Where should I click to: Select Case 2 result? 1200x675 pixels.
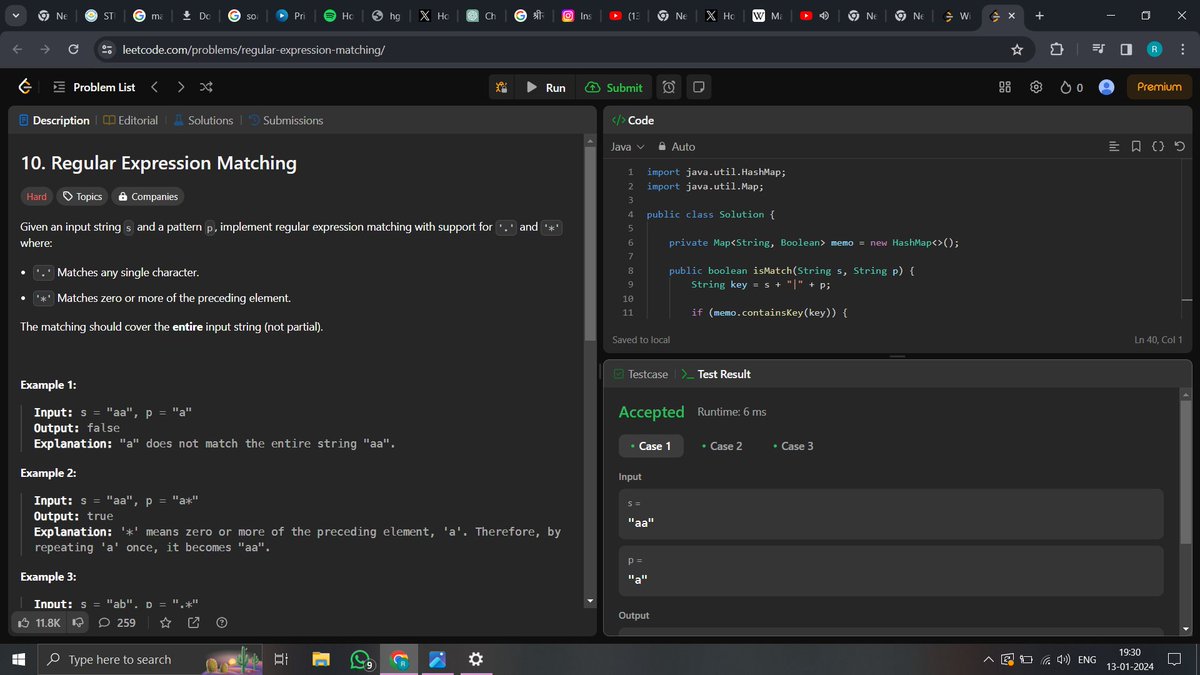coord(722,446)
